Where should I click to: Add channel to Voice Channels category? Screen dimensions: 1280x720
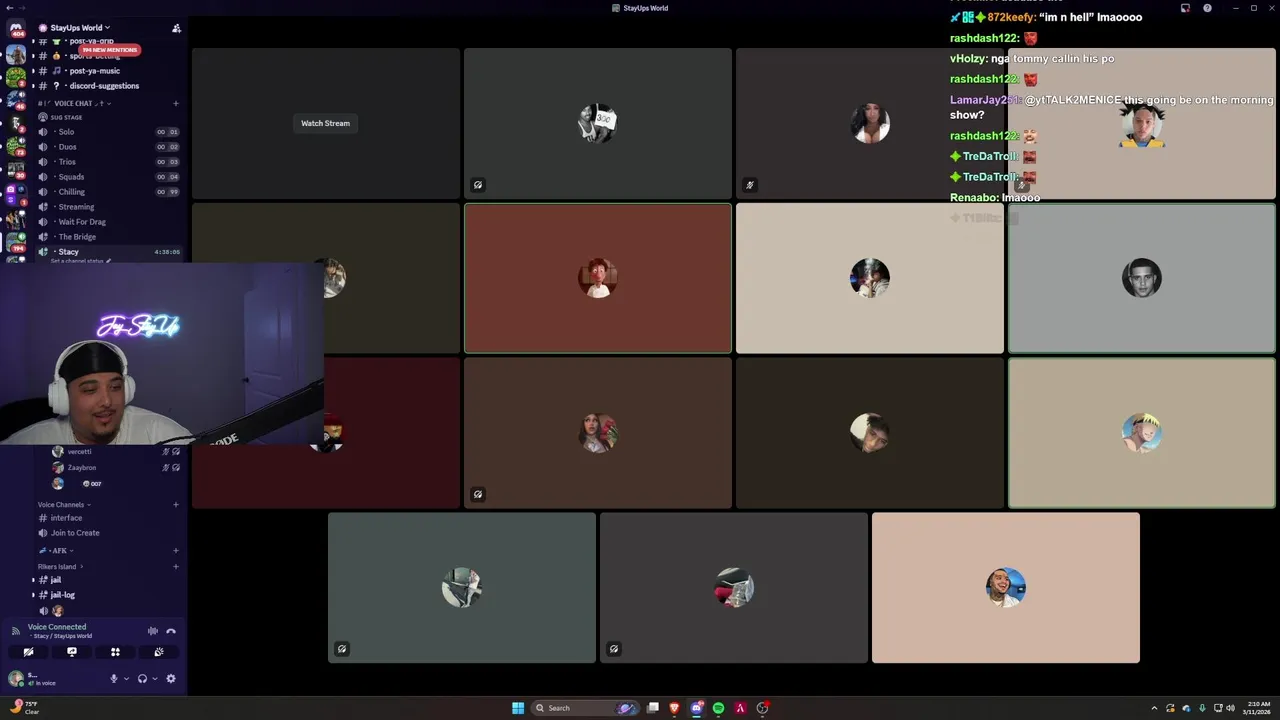[x=176, y=505]
